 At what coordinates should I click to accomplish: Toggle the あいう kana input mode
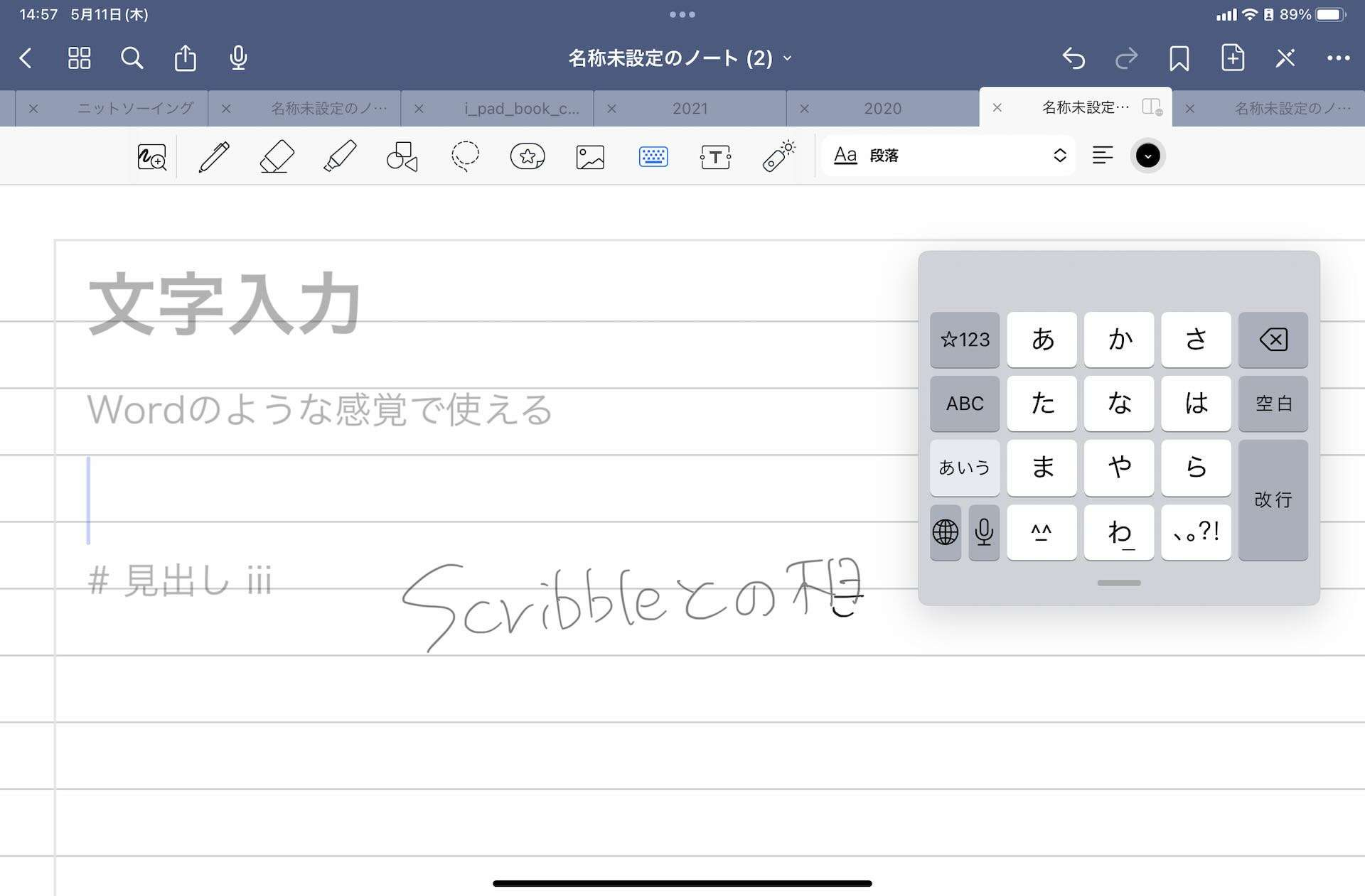pyautogui.click(x=965, y=468)
